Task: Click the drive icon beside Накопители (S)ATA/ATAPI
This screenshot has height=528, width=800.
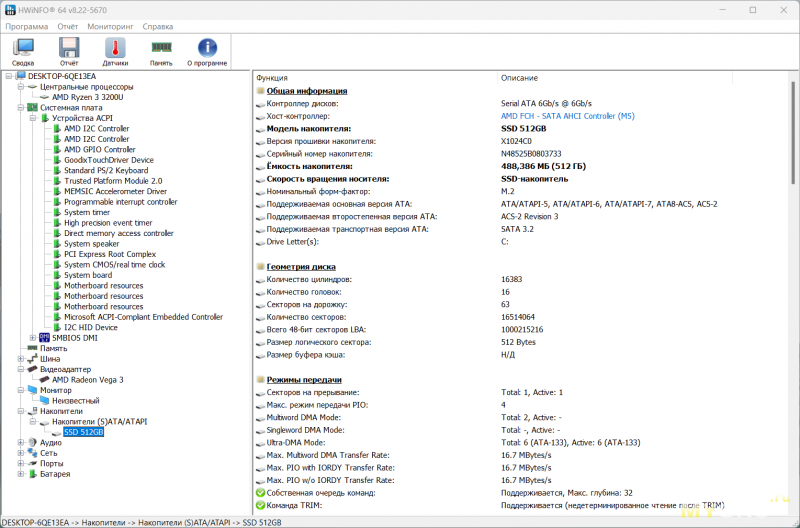Action: 44,422
